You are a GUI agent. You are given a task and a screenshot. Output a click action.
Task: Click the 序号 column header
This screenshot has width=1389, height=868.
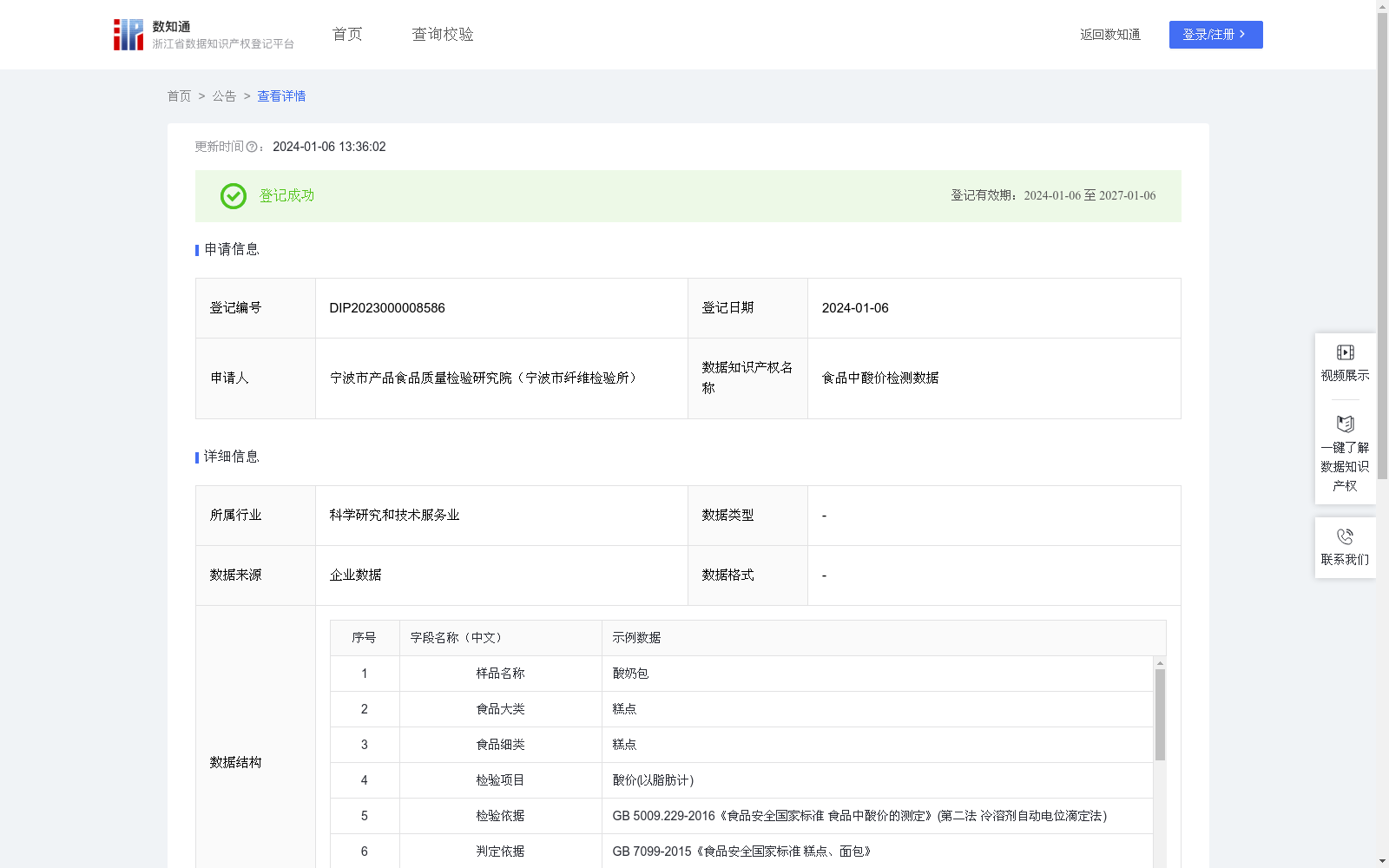pyautogui.click(x=365, y=638)
